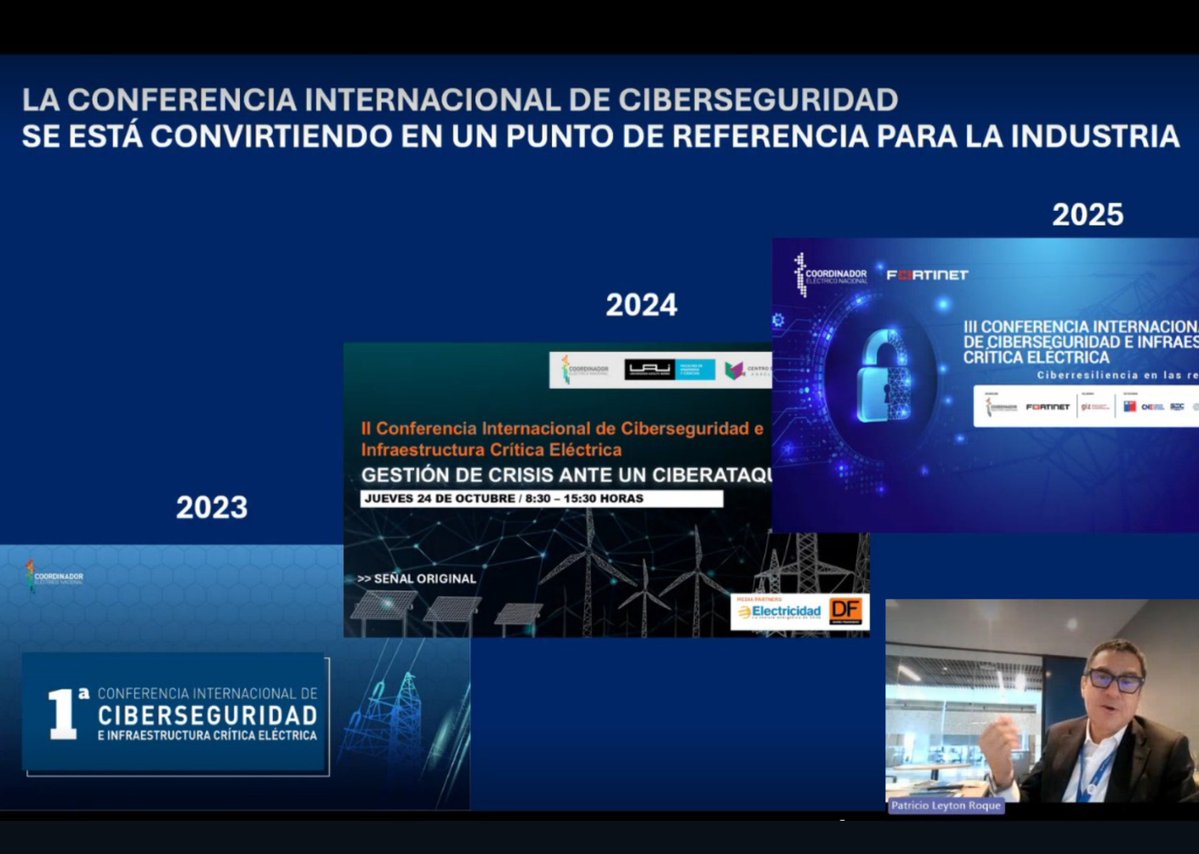Viewport: 1199px width, 854px height.
Task: Click the Chilean flag emblem among 2025 sponsors
Action: [x=1130, y=405]
